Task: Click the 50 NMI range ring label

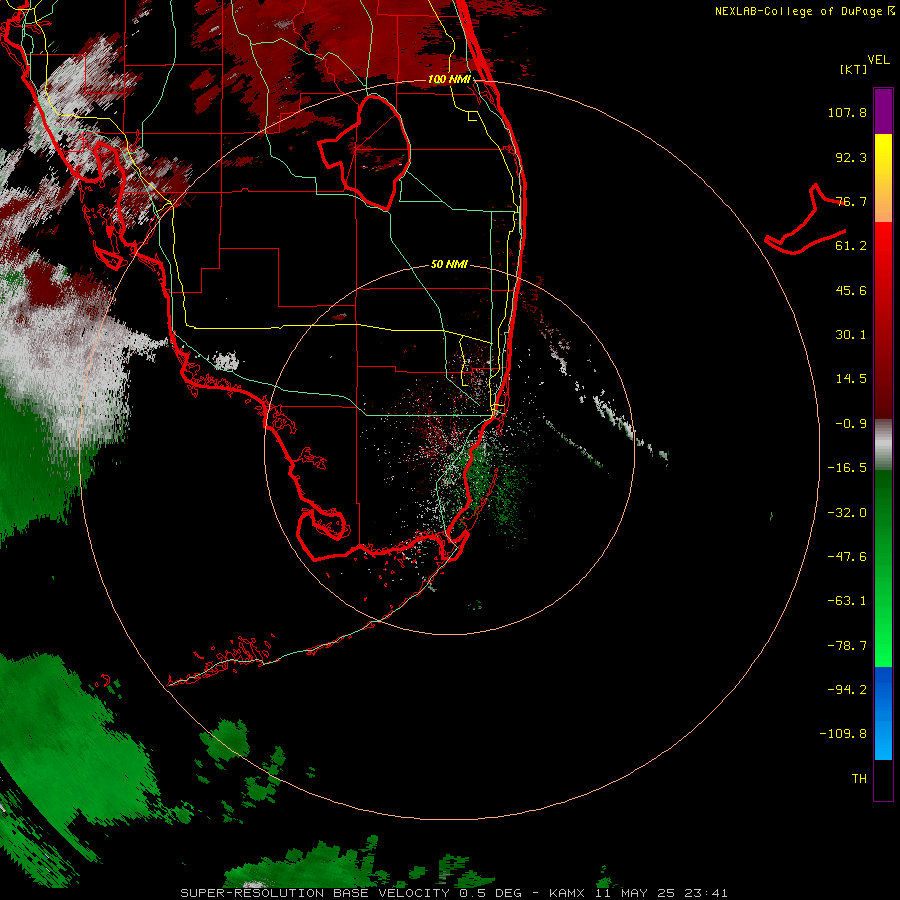Action: pyautogui.click(x=449, y=264)
